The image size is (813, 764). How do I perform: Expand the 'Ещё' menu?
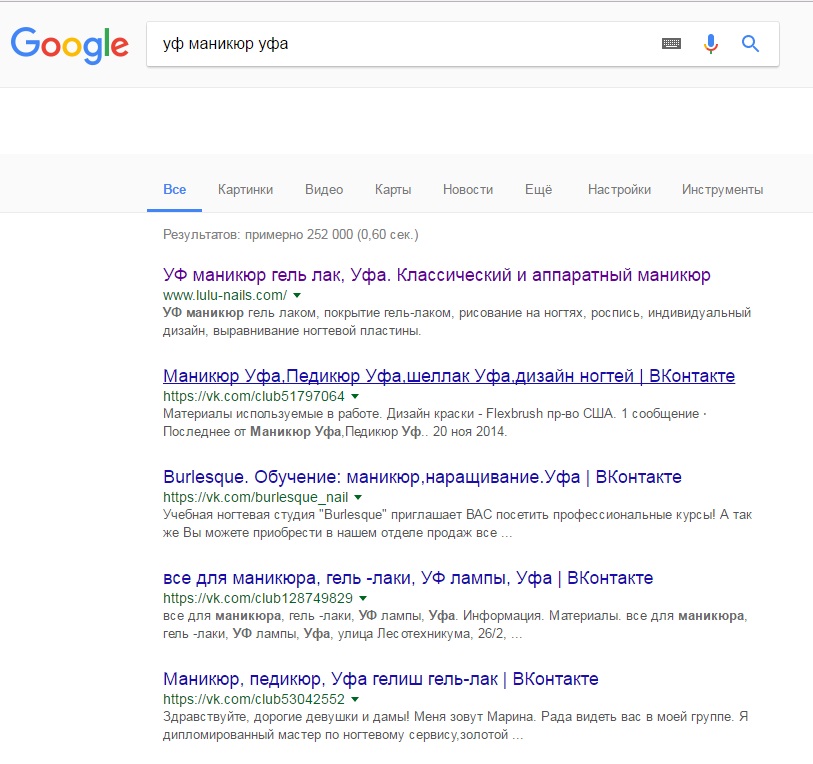pyautogui.click(x=538, y=189)
